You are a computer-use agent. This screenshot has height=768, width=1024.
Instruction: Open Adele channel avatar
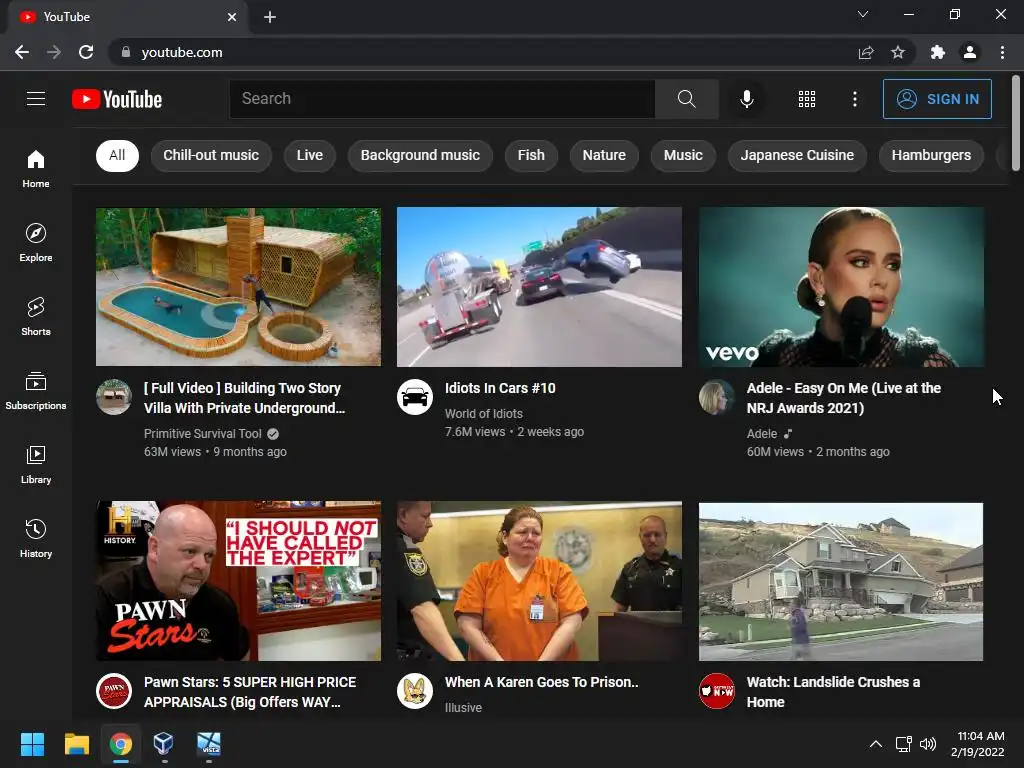717,396
